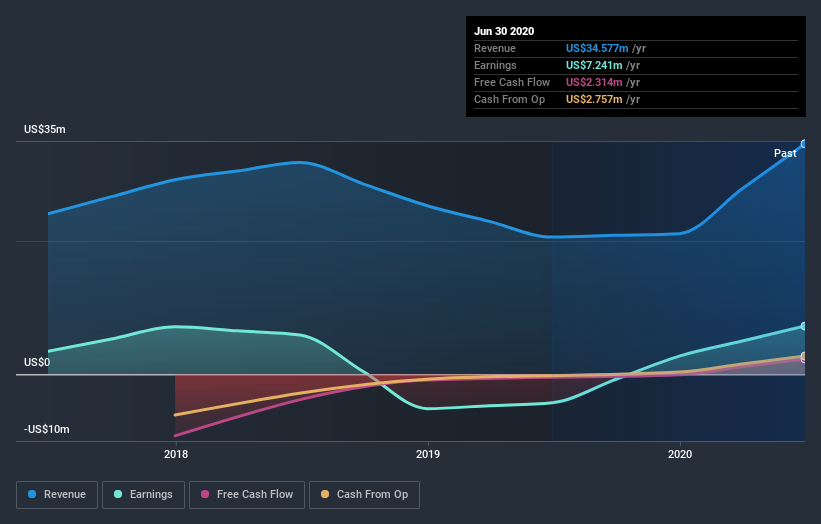Click the US$0 y-axis label
Image resolution: width=821 pixels, height=524 pixels.
[x=37, y=362]
